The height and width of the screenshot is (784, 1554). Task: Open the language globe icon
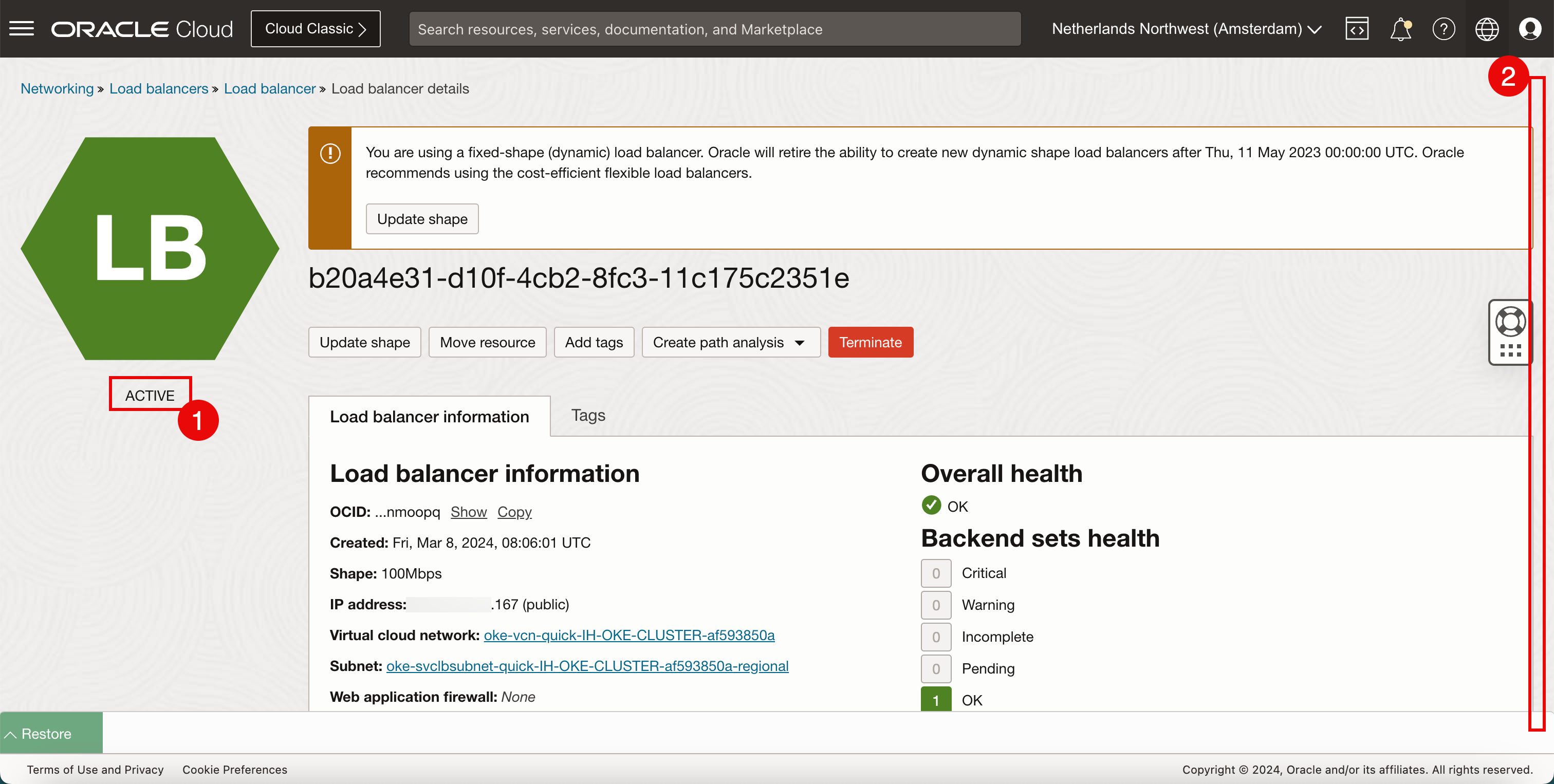click(1487, 28)
